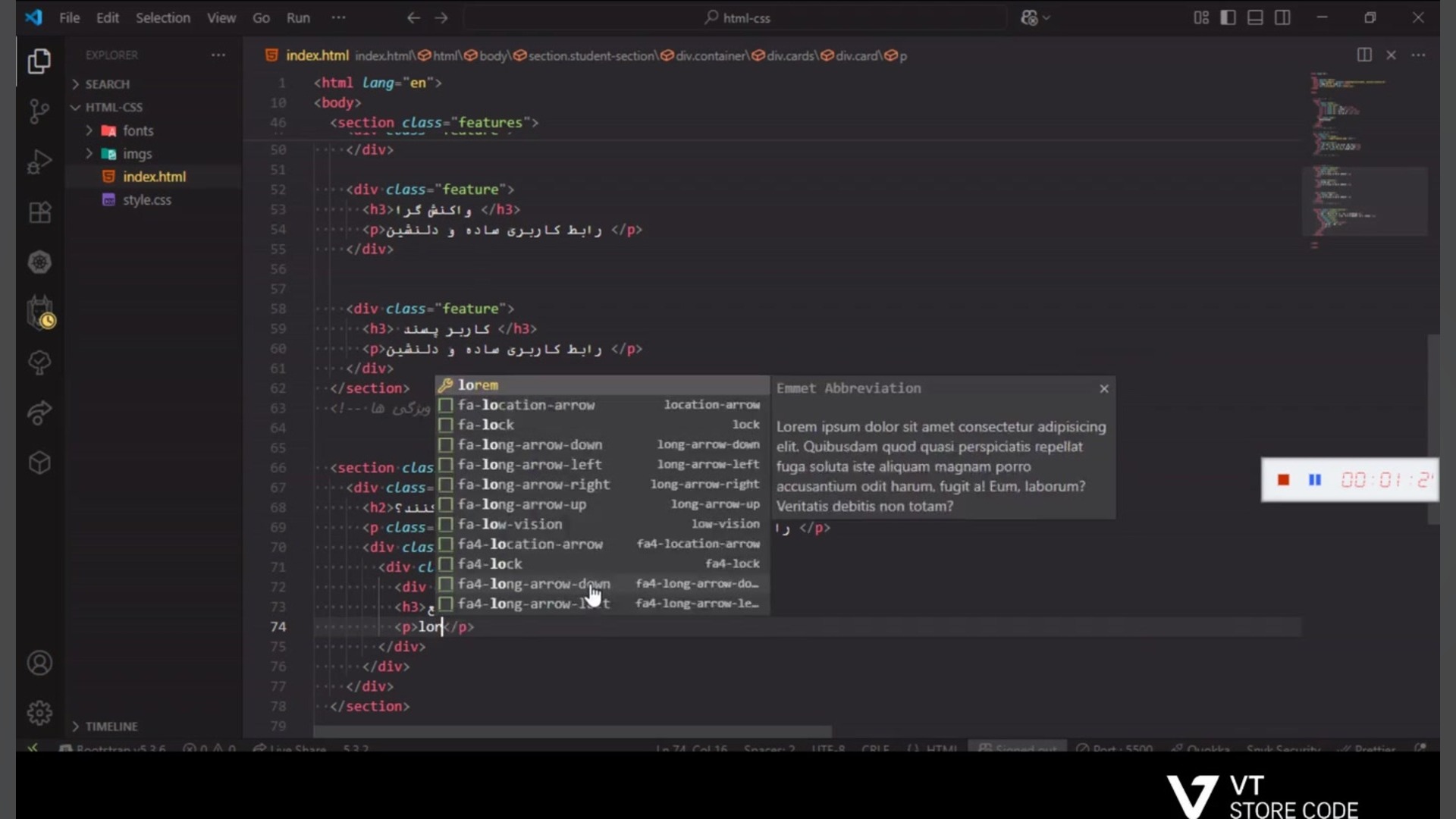This screenshot has height=819, width=1456.
Task: Toggle Secondary Side Bar layout icon
Action: [x=1282, y=17]
